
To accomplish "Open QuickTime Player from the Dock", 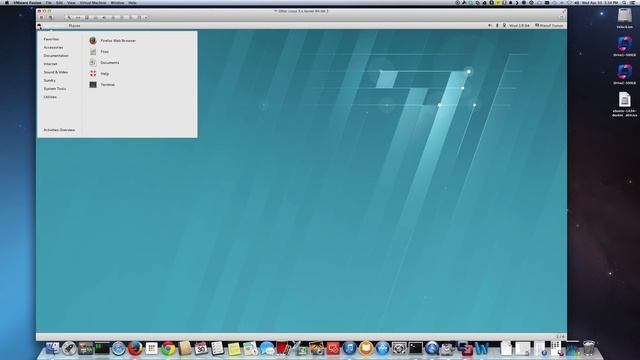I will tap(432, 348).
